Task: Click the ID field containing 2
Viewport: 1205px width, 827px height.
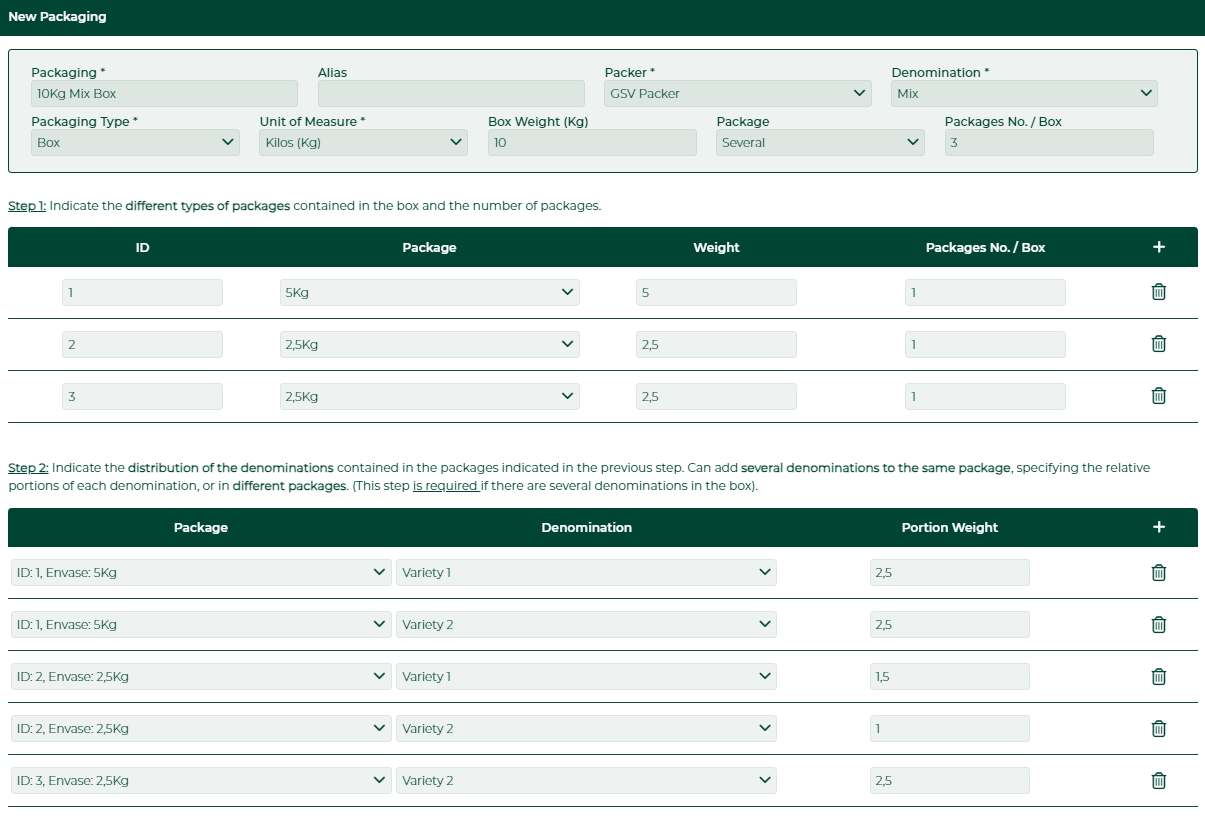Action: (142, 345)
